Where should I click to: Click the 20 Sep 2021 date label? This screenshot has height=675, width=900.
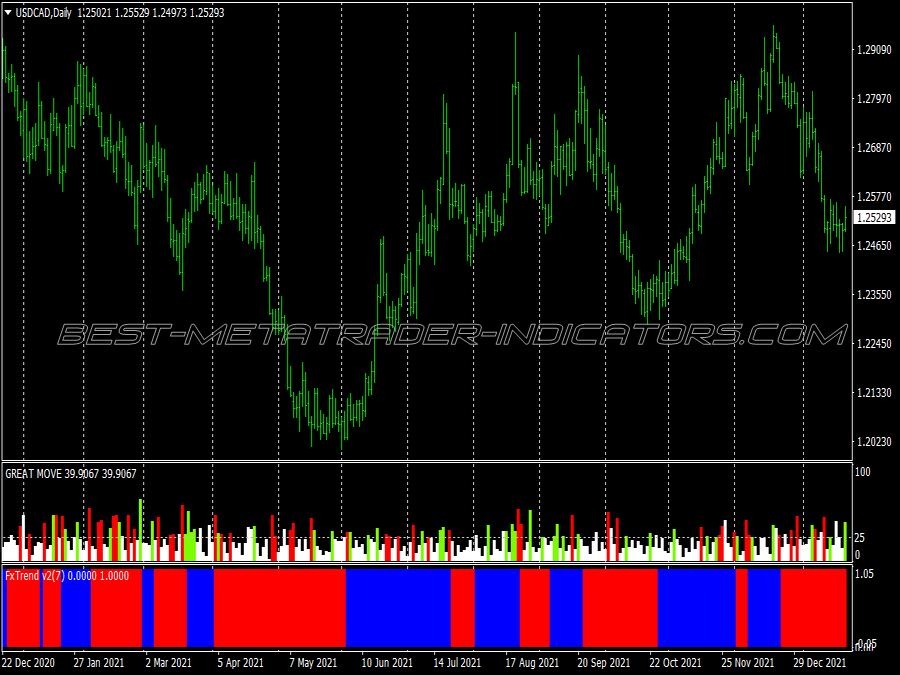tap(604, 663)
